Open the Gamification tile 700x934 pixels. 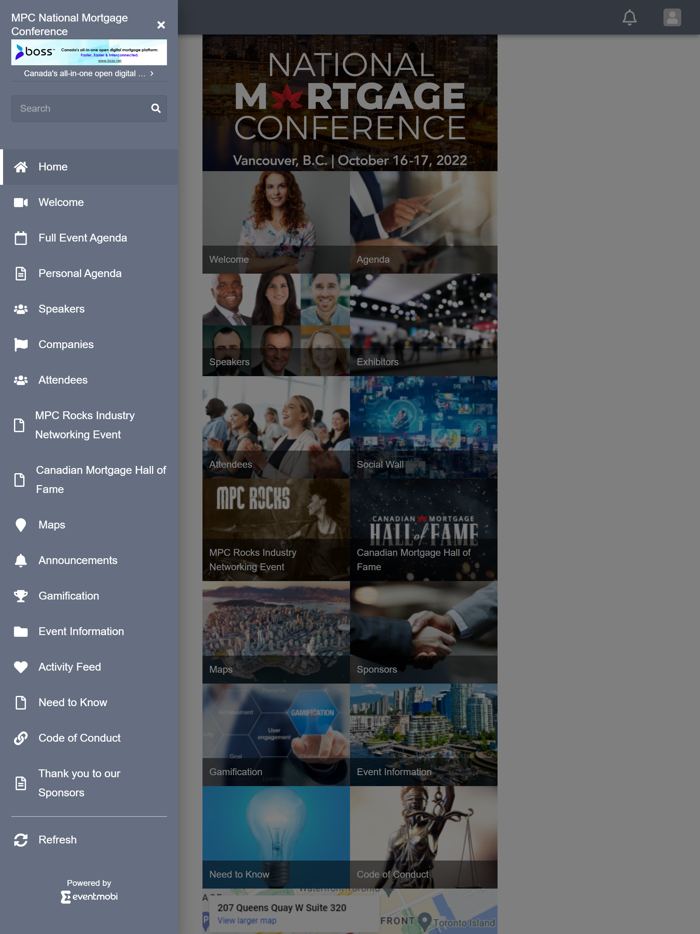point(276,734)
